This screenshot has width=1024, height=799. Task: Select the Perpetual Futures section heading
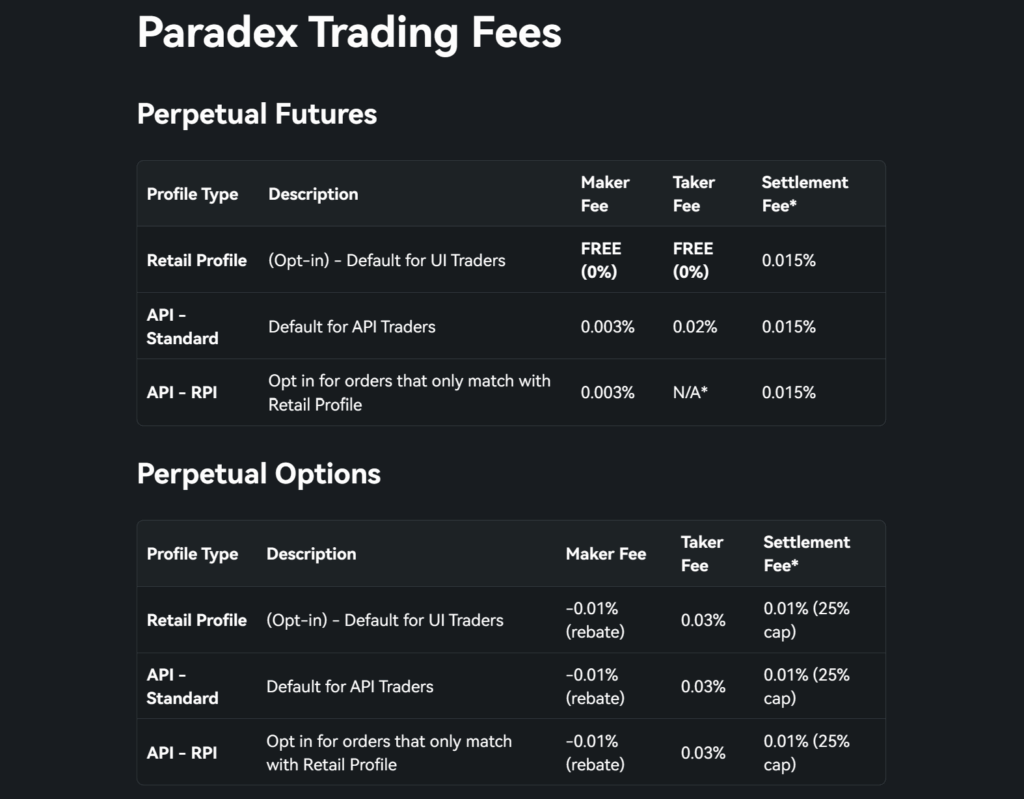point(257,114)
